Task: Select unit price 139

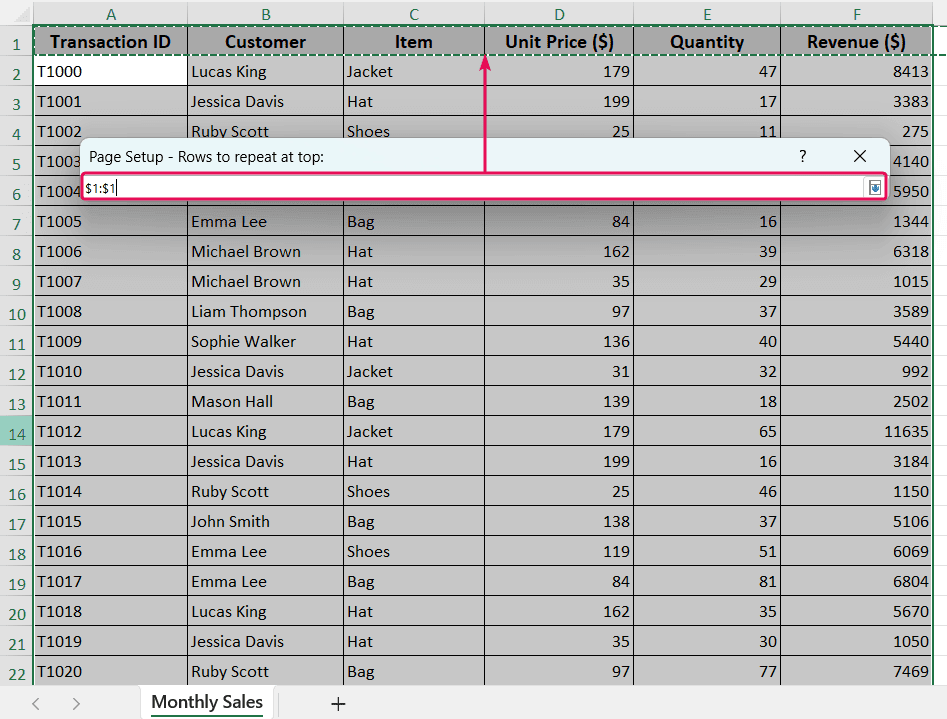Action: point(559,401)
